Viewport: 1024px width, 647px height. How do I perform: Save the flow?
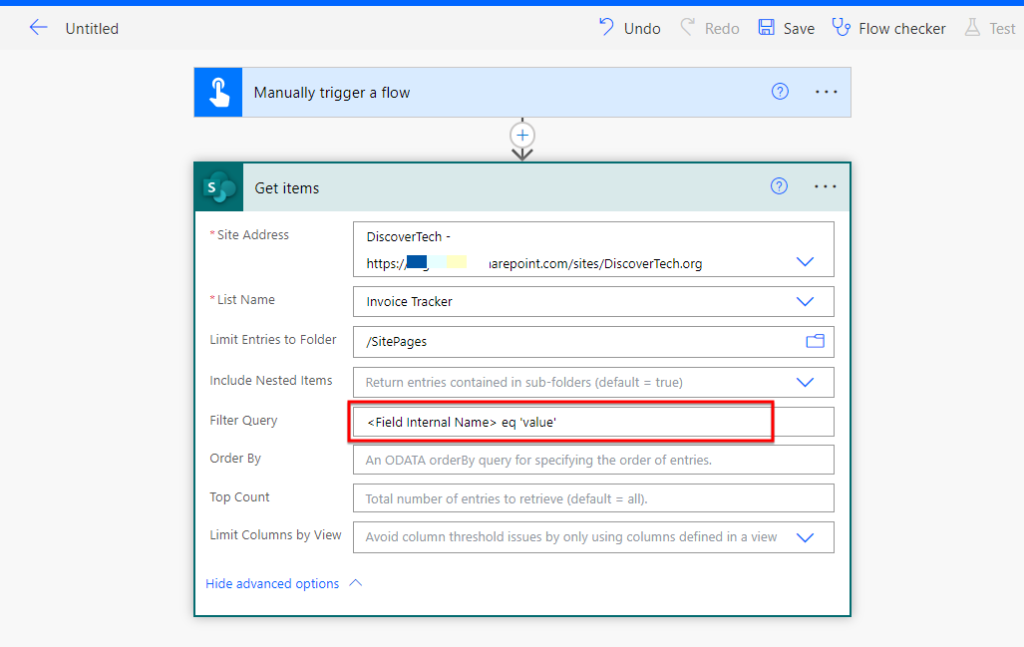pyautogui.click(x=786, y=28)
